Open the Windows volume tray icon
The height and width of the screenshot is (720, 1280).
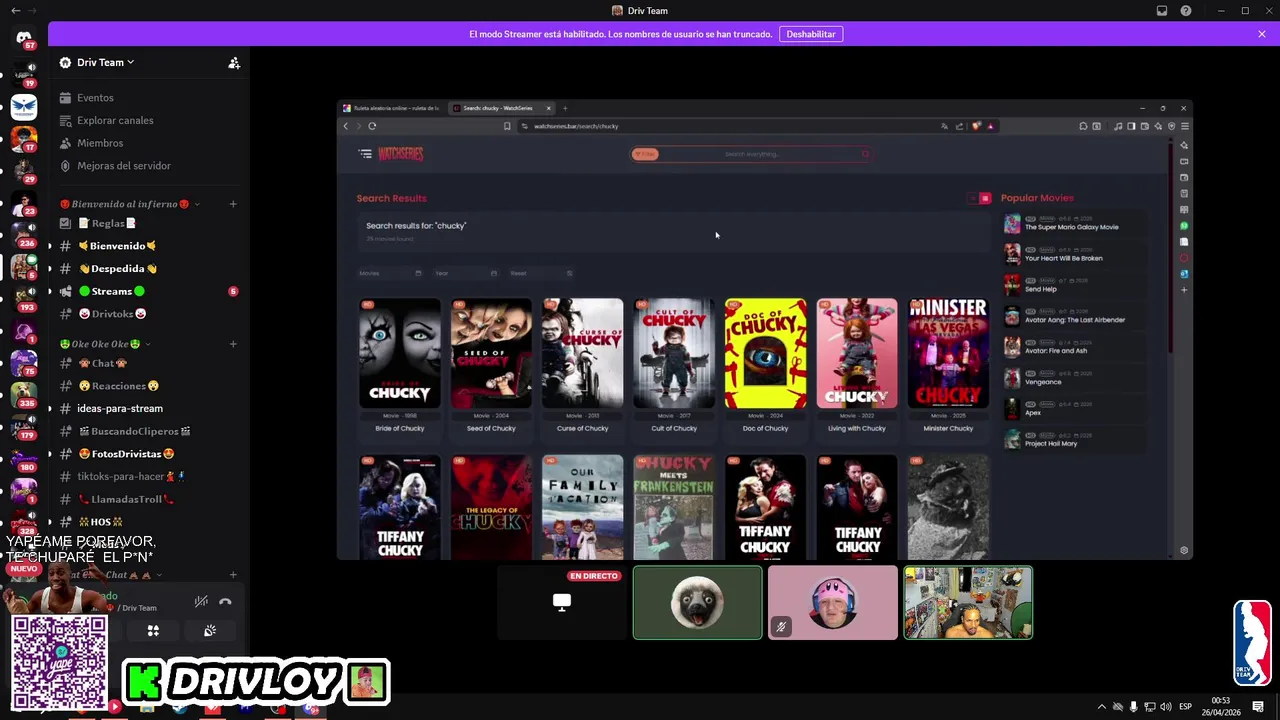point(1166,707)
